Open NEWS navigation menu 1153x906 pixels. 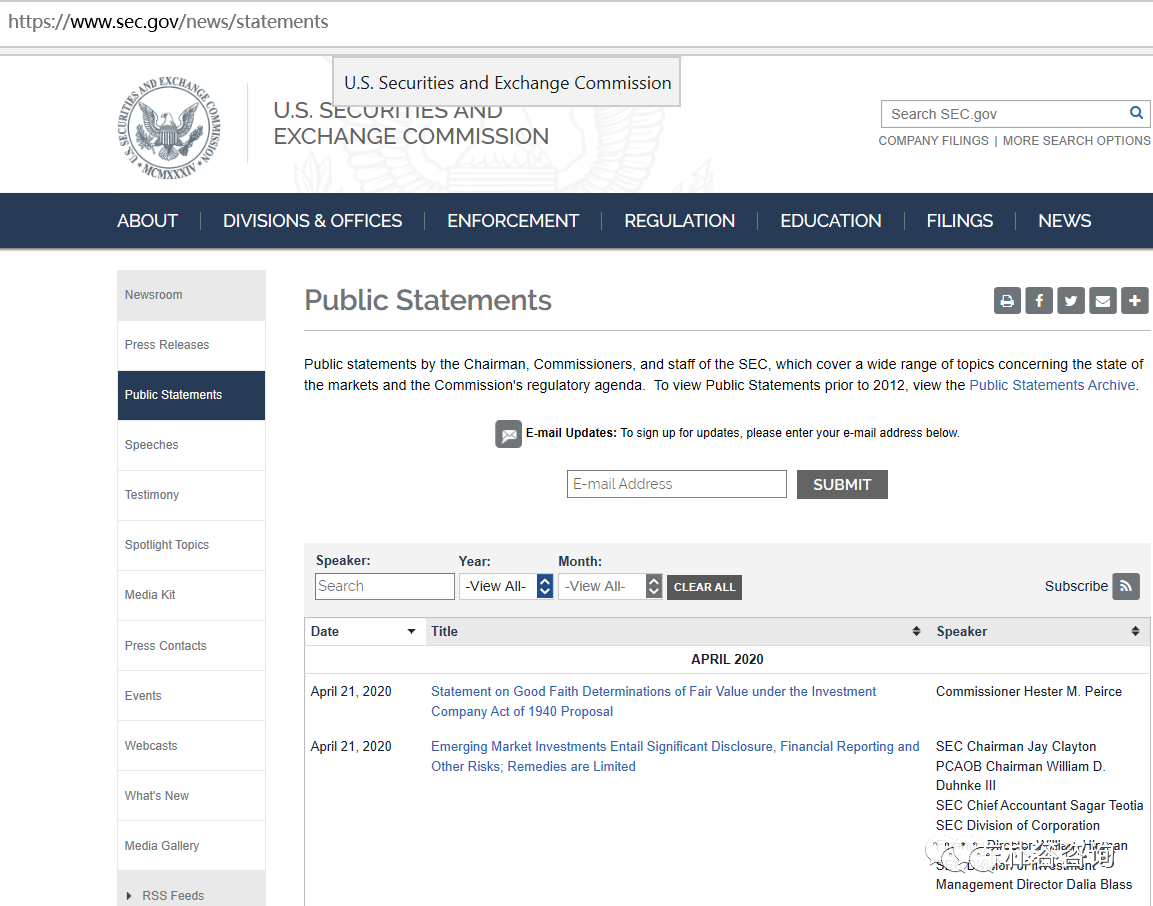point(1065,221)
